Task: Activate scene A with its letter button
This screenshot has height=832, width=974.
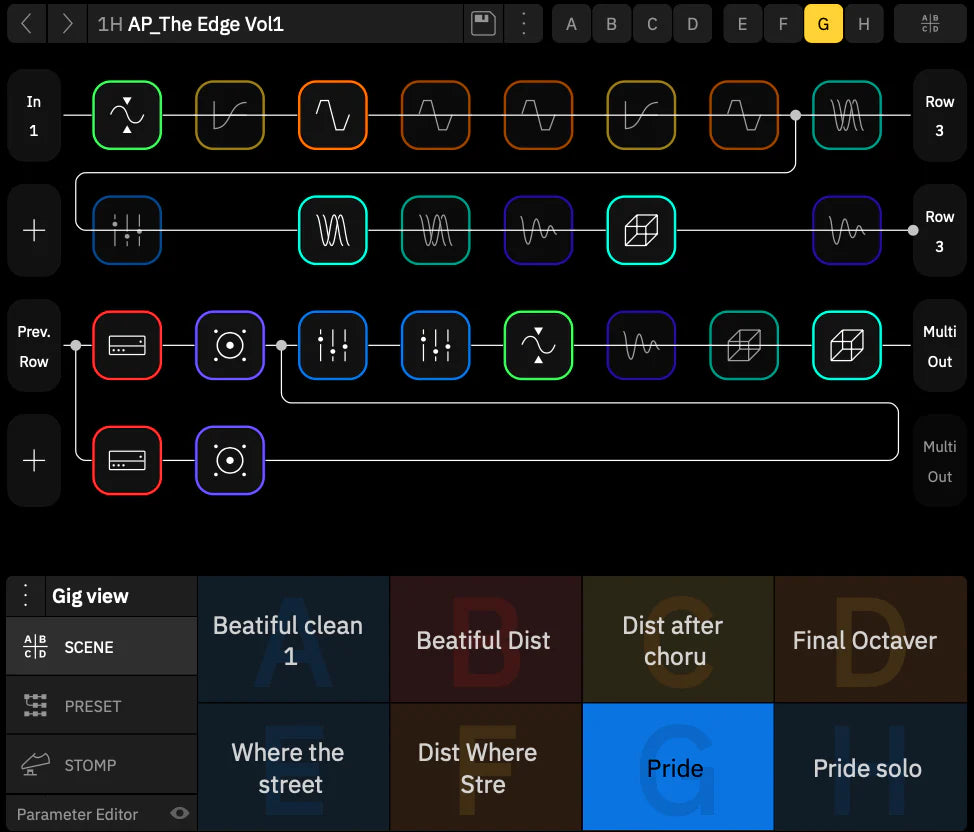Action: (x=571, y=23)
